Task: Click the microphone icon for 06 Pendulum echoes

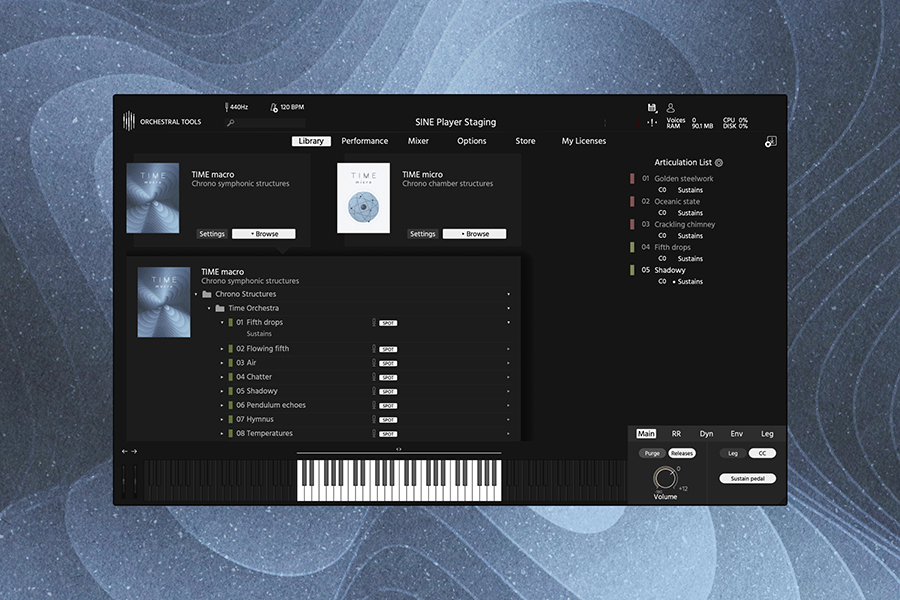Action: [x=374, y=405]
